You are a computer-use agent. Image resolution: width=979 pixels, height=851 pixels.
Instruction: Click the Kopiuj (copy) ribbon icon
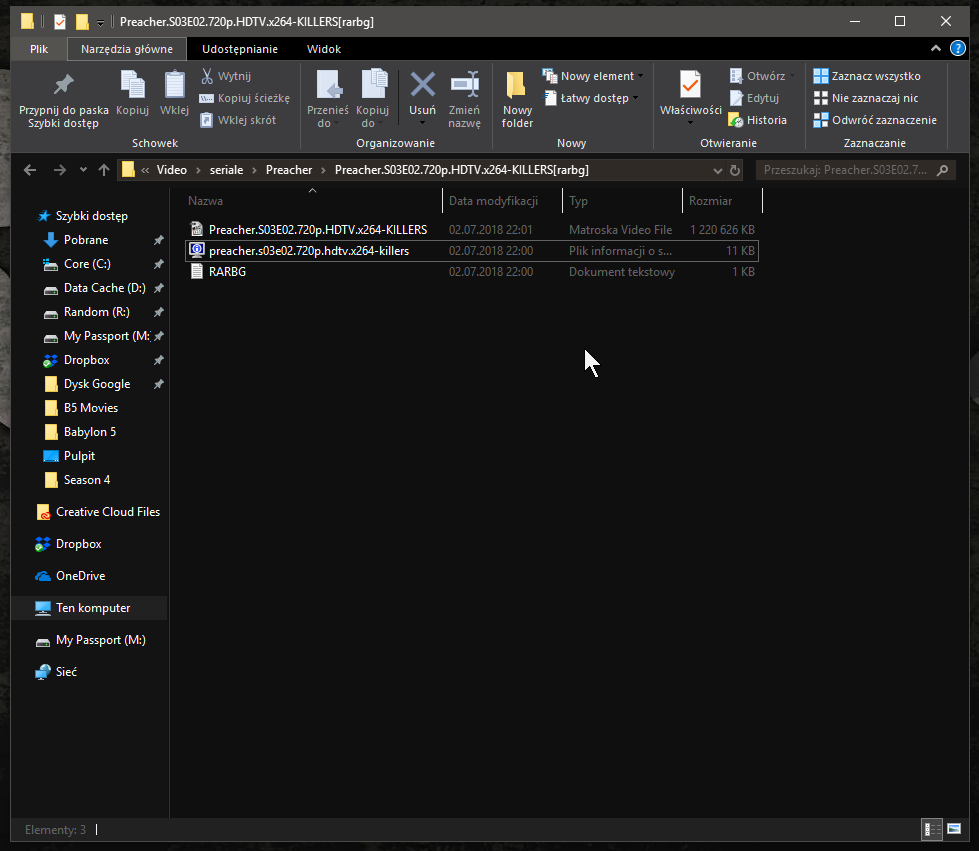[x=132, y=86]
